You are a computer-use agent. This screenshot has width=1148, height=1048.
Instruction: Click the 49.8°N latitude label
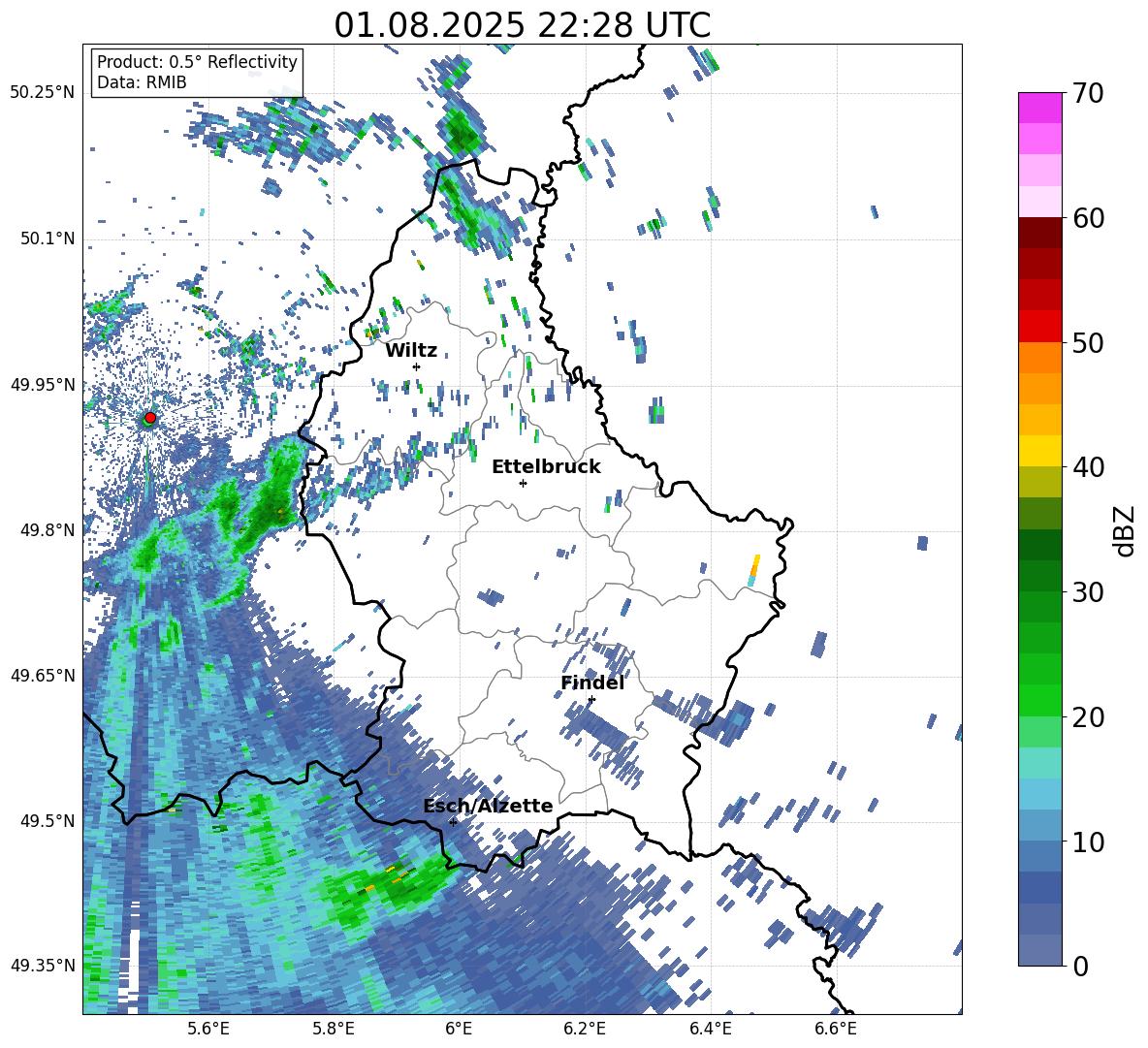pyautogui.click(x=47, y=530)
